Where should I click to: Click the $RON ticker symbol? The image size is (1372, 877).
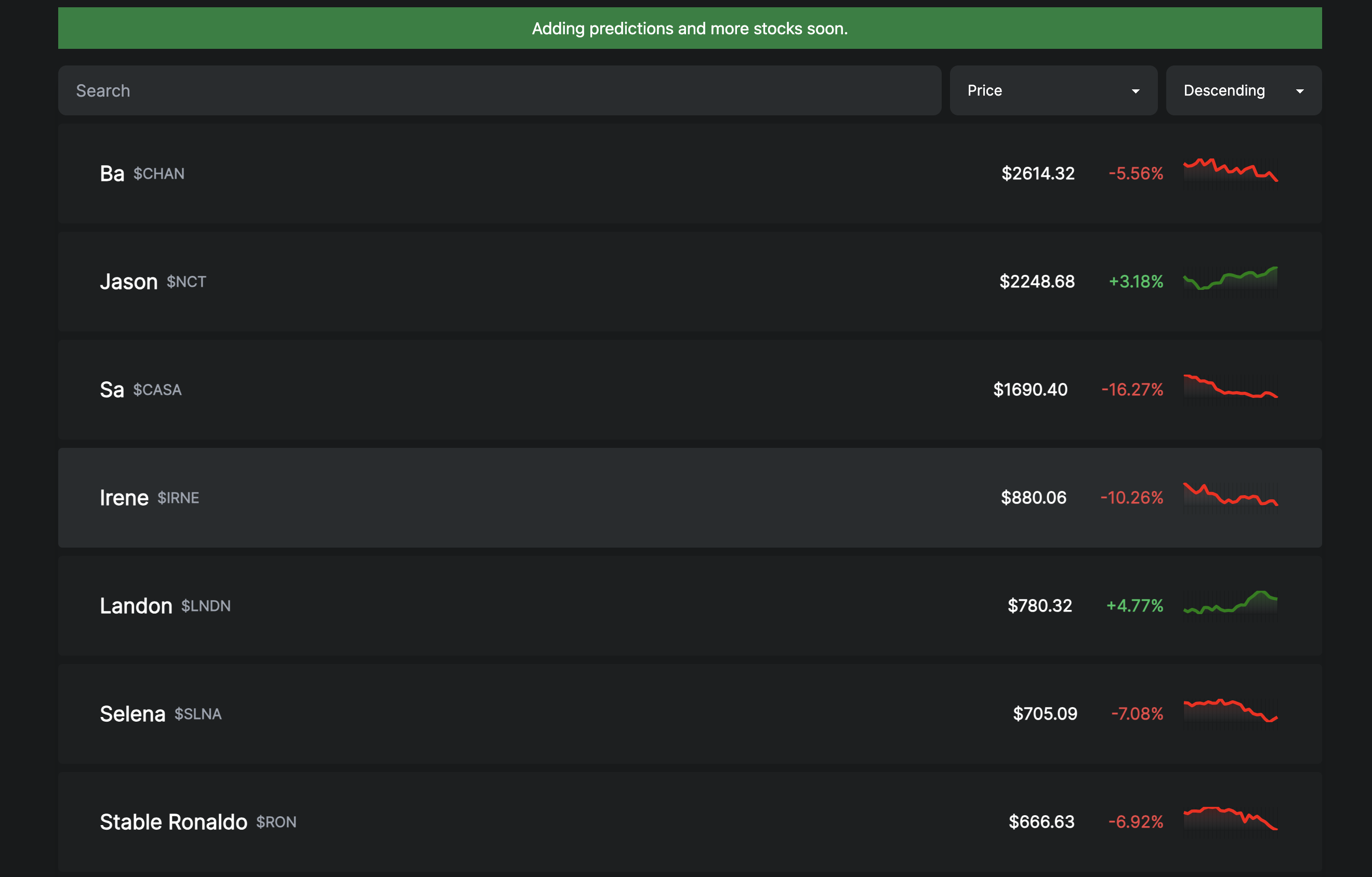click(276, 822)
